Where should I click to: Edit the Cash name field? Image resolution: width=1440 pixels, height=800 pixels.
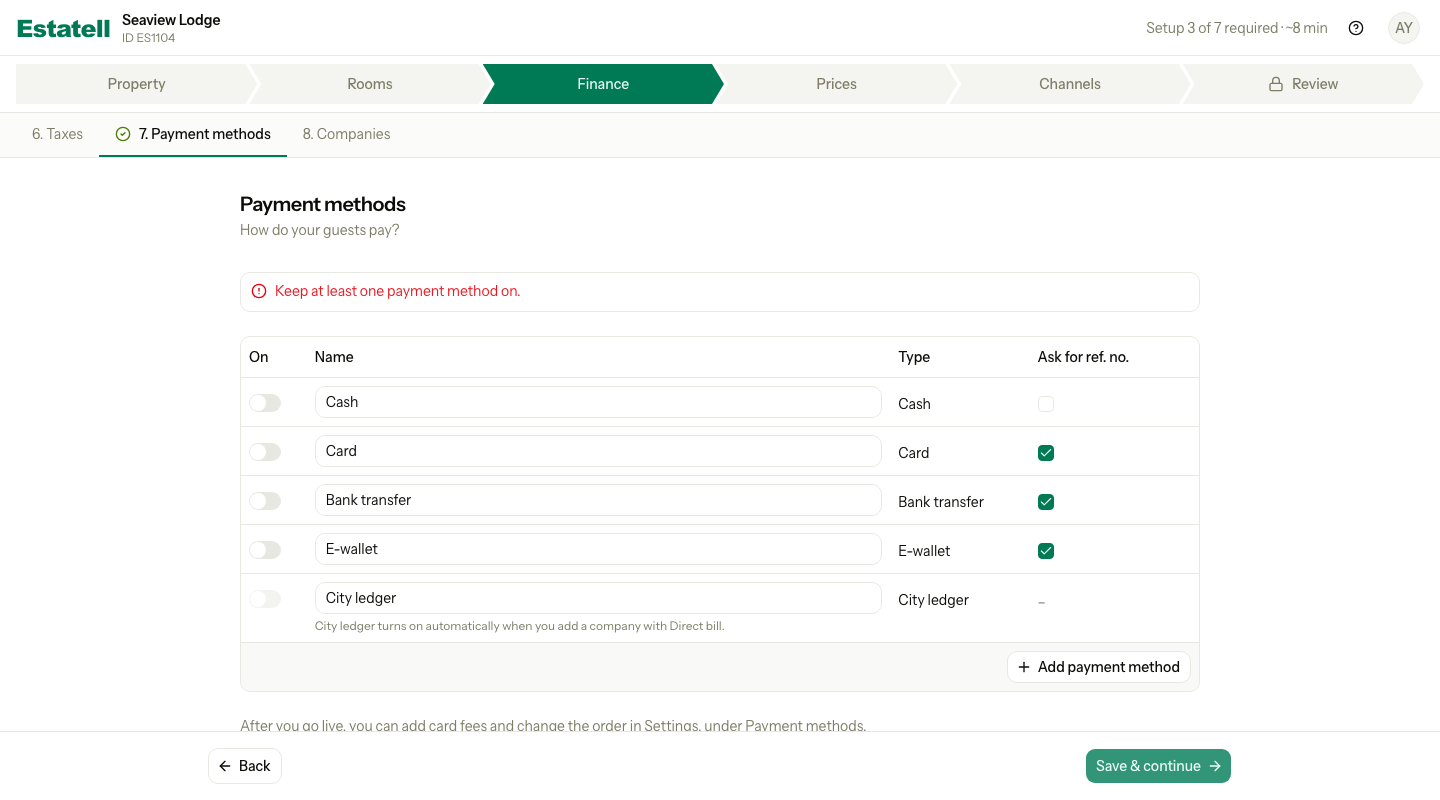pos(598,402)
